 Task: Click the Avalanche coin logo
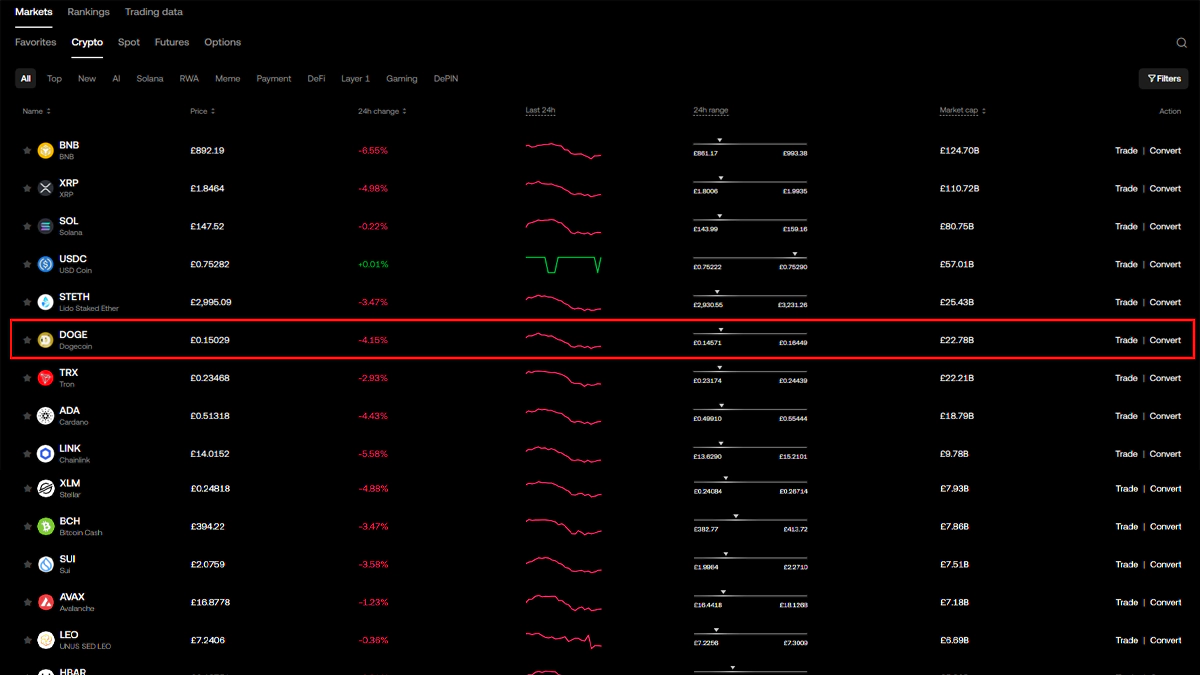point(45,603)
